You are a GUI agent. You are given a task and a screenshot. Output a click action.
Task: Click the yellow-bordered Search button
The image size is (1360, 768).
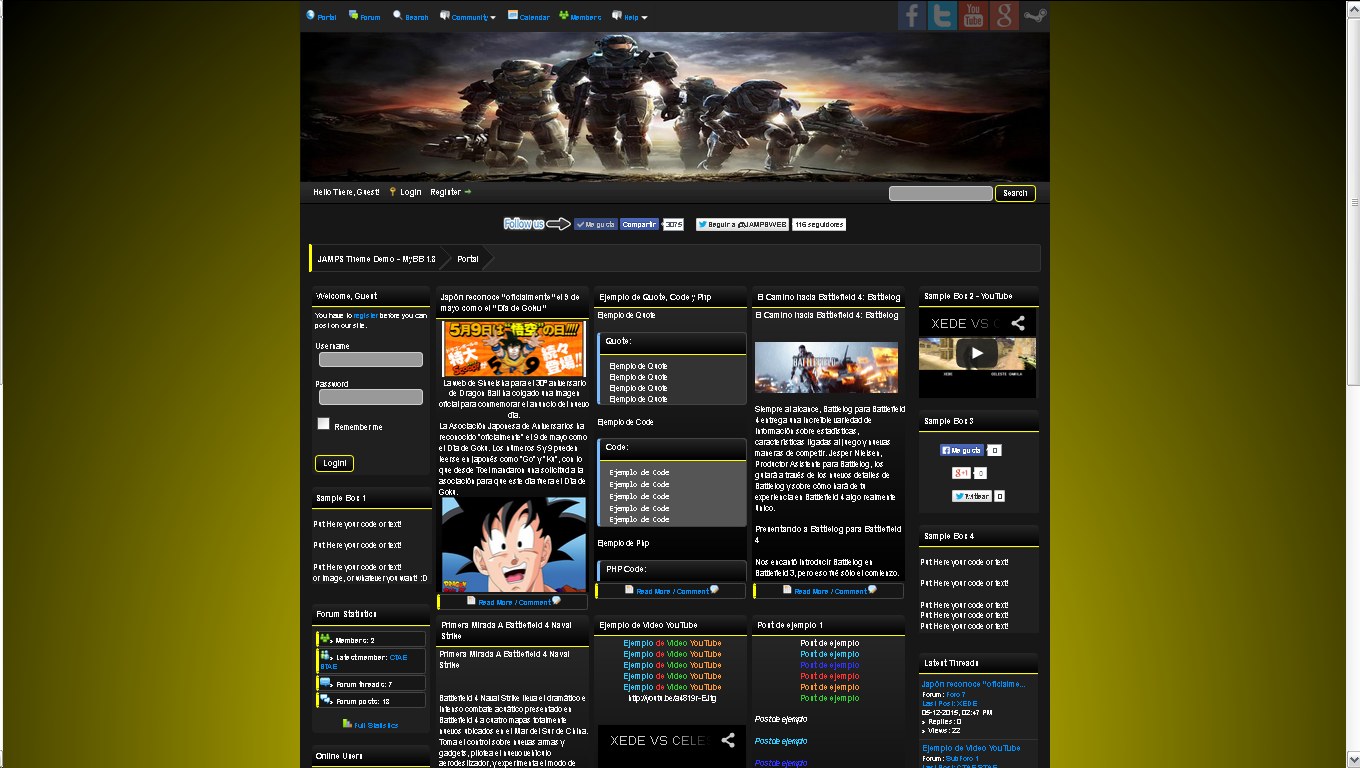pyautogui.click(x=1015, y=193)
